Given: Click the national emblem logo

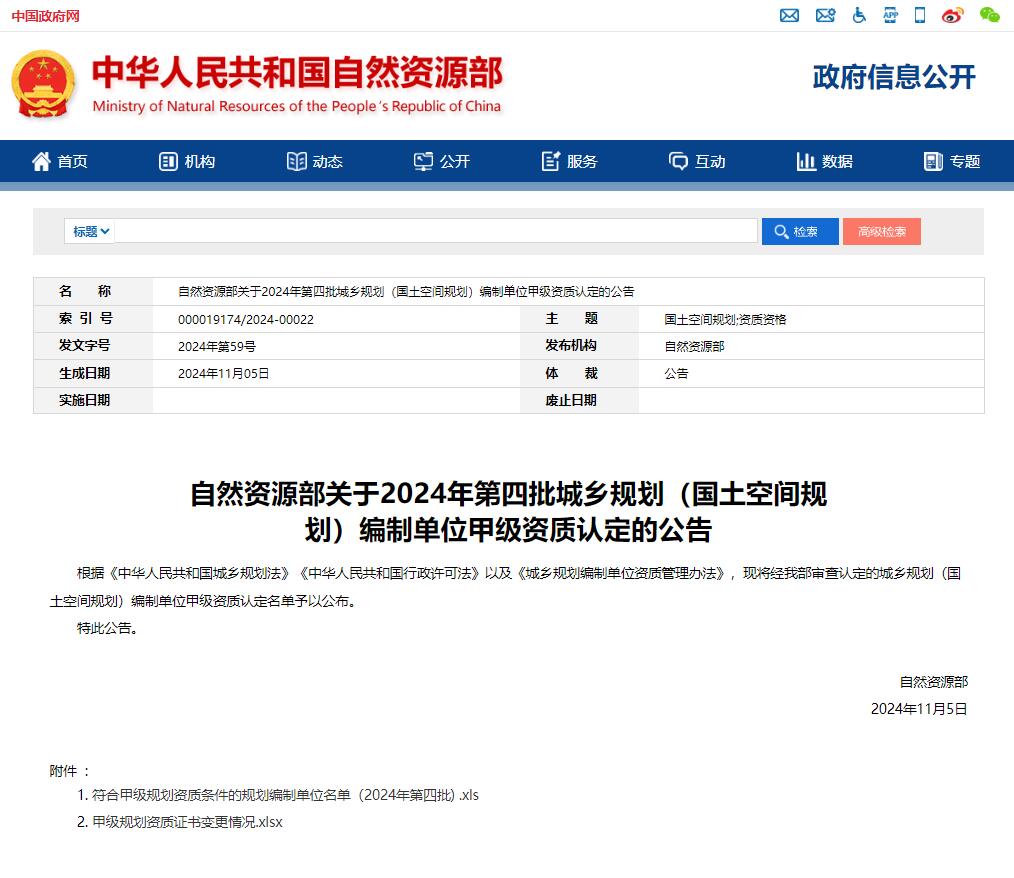Looking at the screenshot, I should click(x=43, y=85).
